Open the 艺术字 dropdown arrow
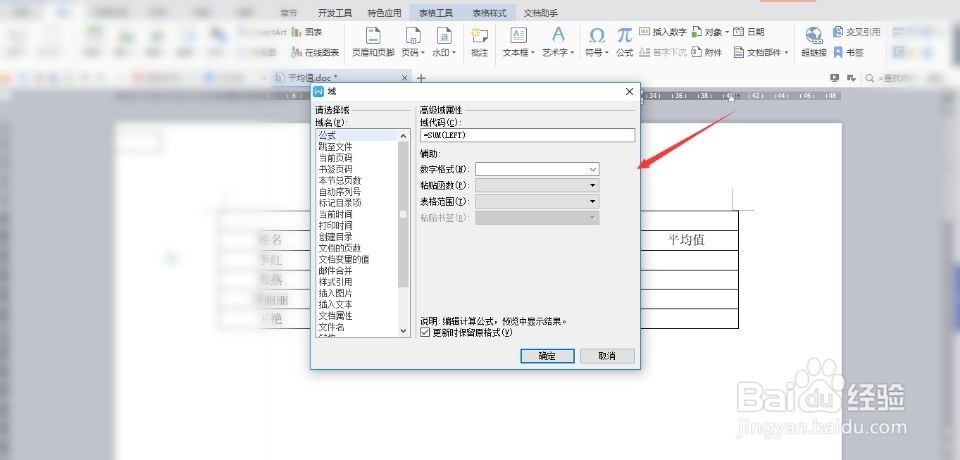The width and height of the screenshot is (960, 460). point(572,53)
